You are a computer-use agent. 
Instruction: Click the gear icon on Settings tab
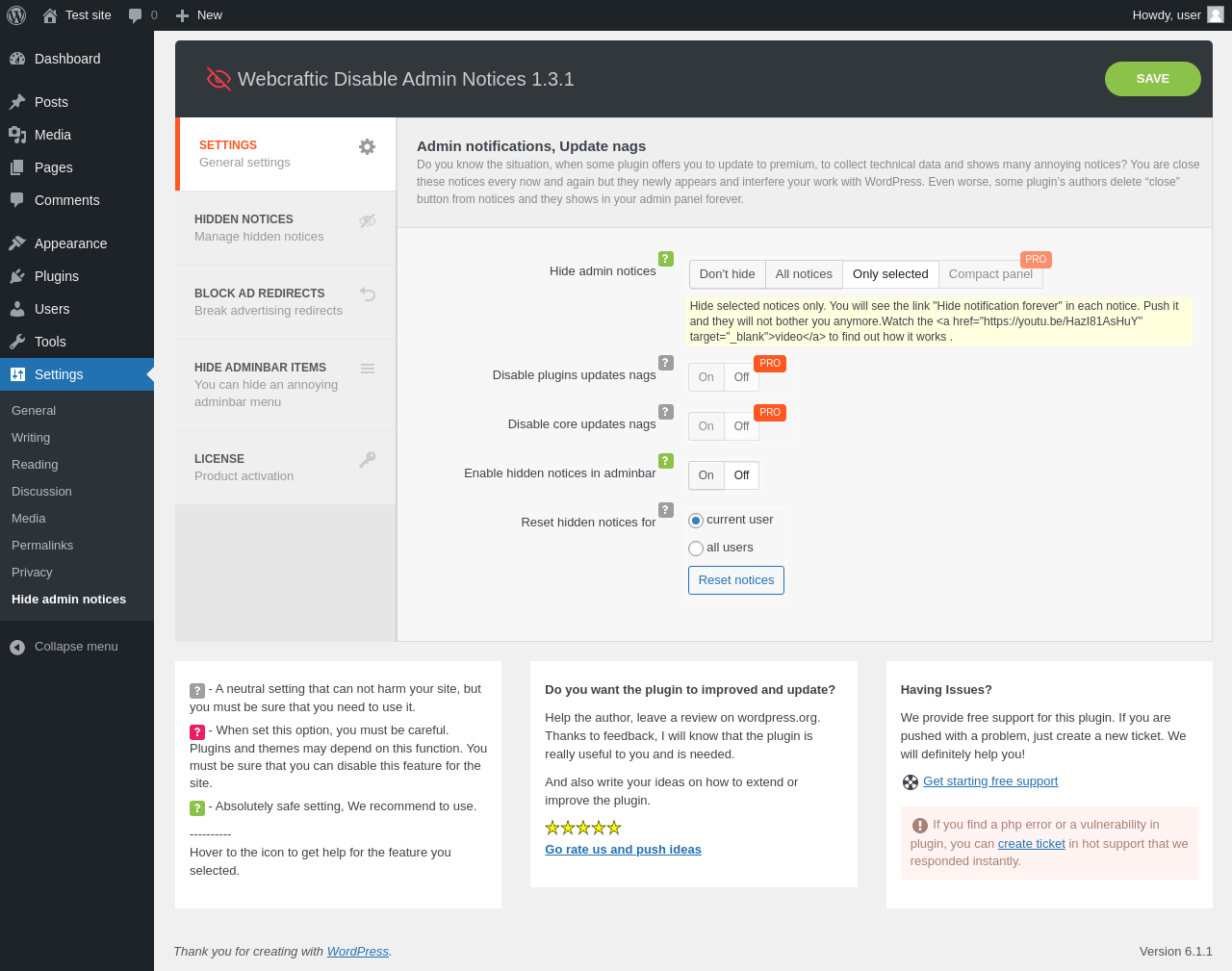coord(367,146)
